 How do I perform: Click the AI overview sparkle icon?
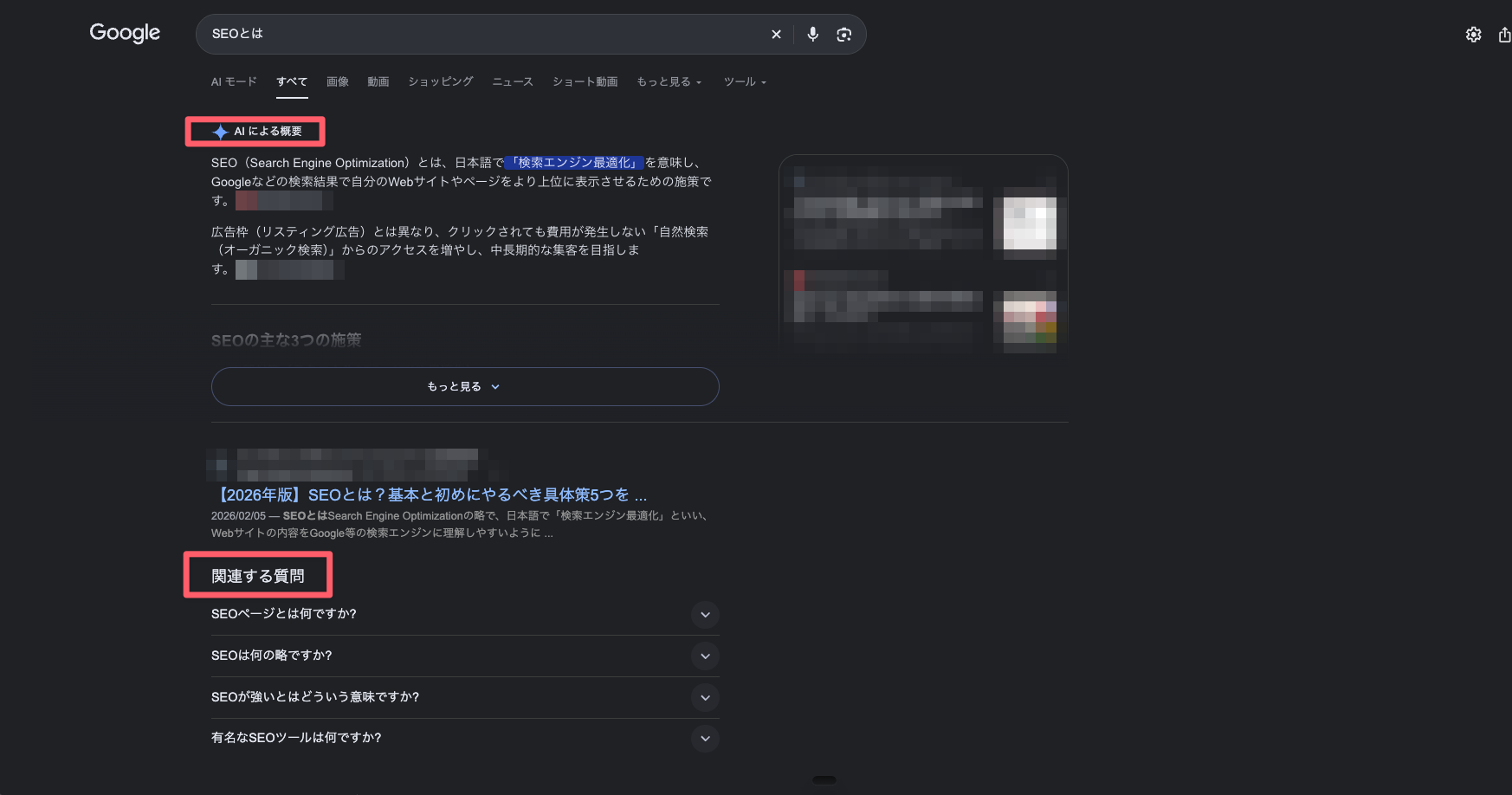[220, 132]
